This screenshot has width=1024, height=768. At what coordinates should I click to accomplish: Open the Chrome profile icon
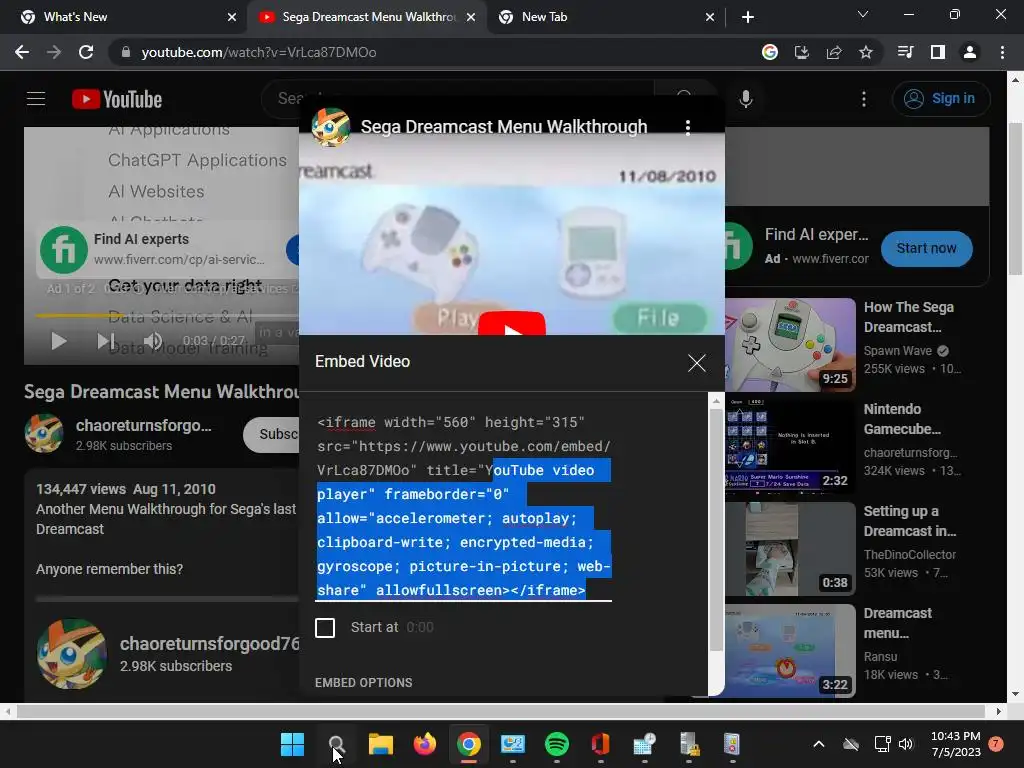970,52
